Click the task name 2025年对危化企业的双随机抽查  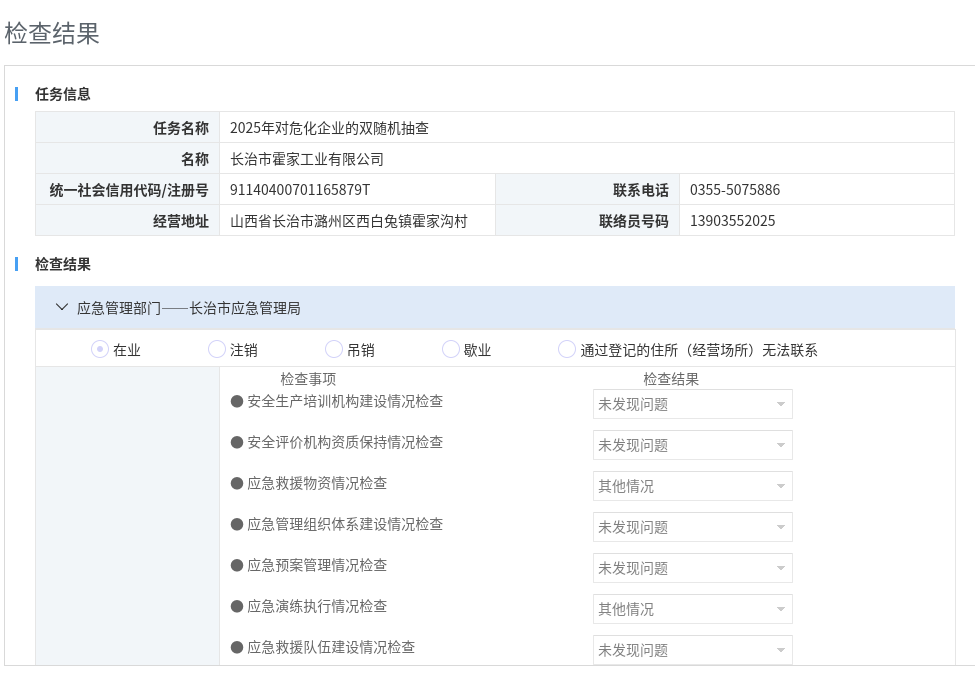click(x=329, y=128)
